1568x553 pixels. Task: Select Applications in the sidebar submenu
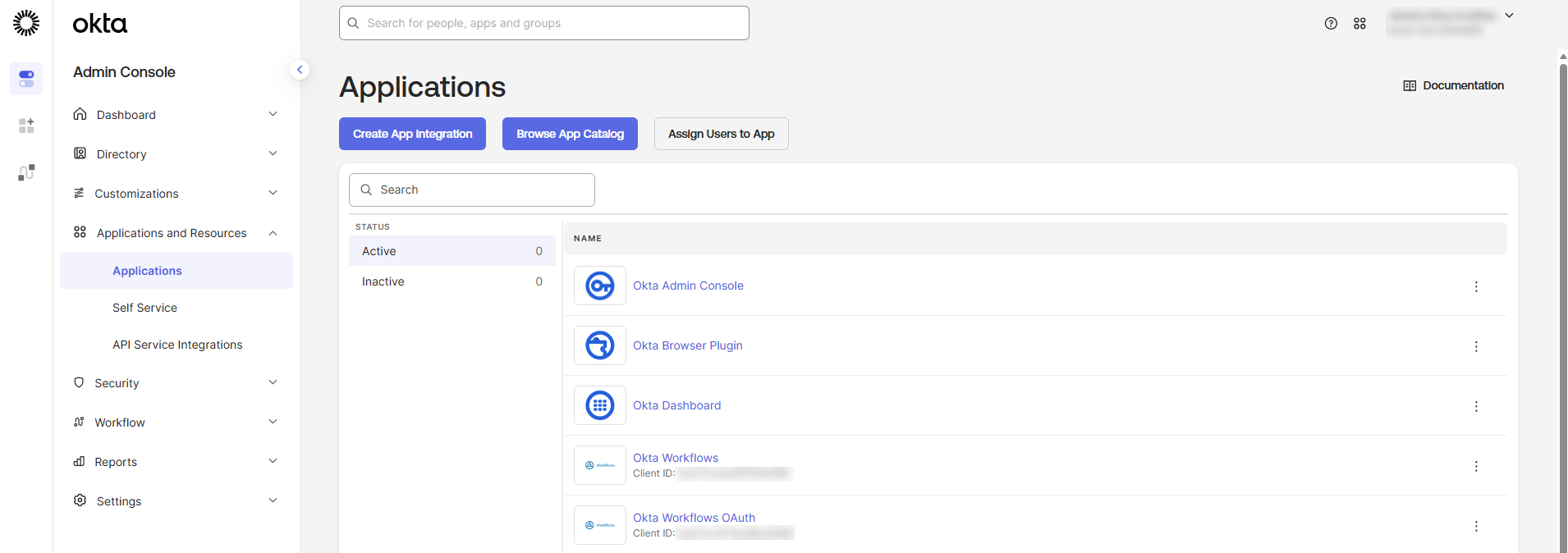(x=177, y=271)
